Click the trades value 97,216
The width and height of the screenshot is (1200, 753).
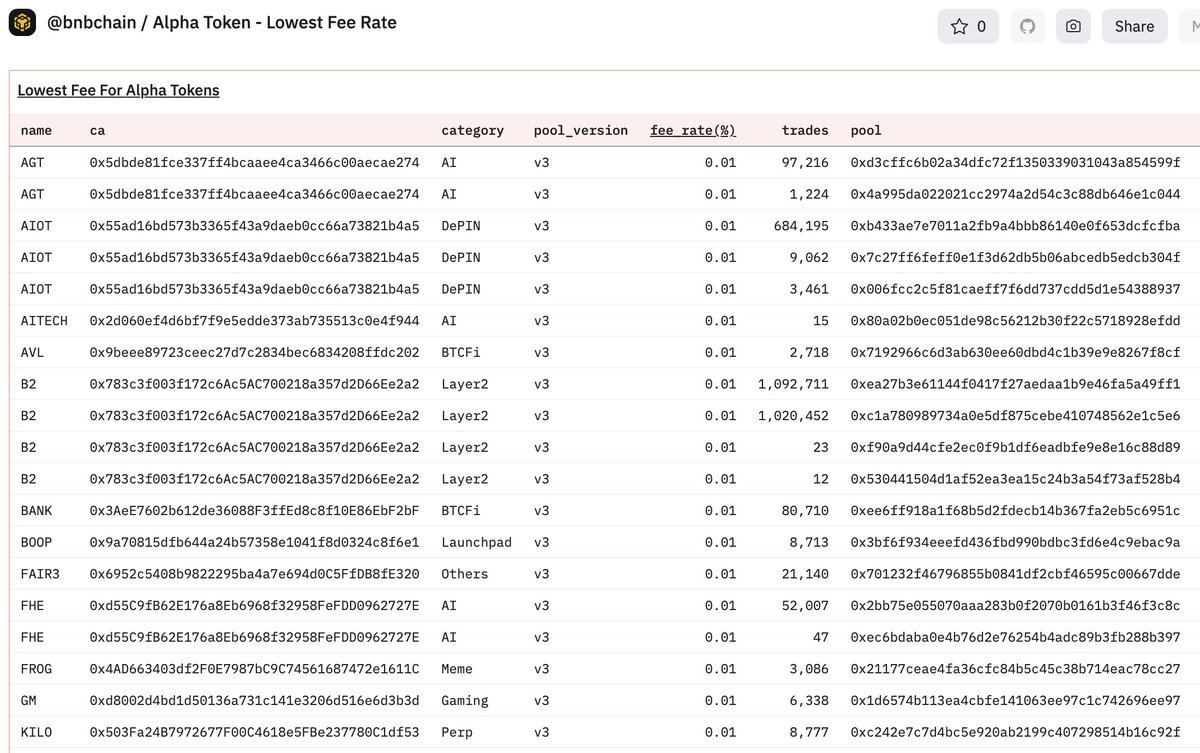[x=806, y=162]
